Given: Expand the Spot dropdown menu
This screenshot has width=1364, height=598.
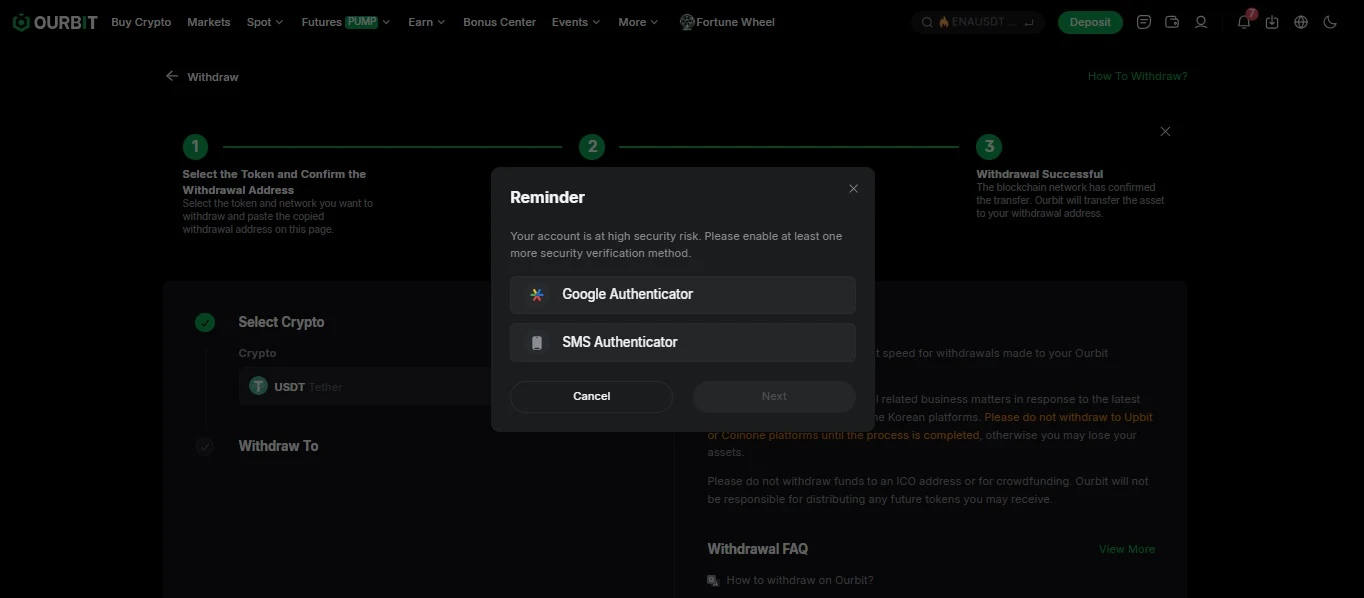Looking at the screenshot, I should click(265, 22).
